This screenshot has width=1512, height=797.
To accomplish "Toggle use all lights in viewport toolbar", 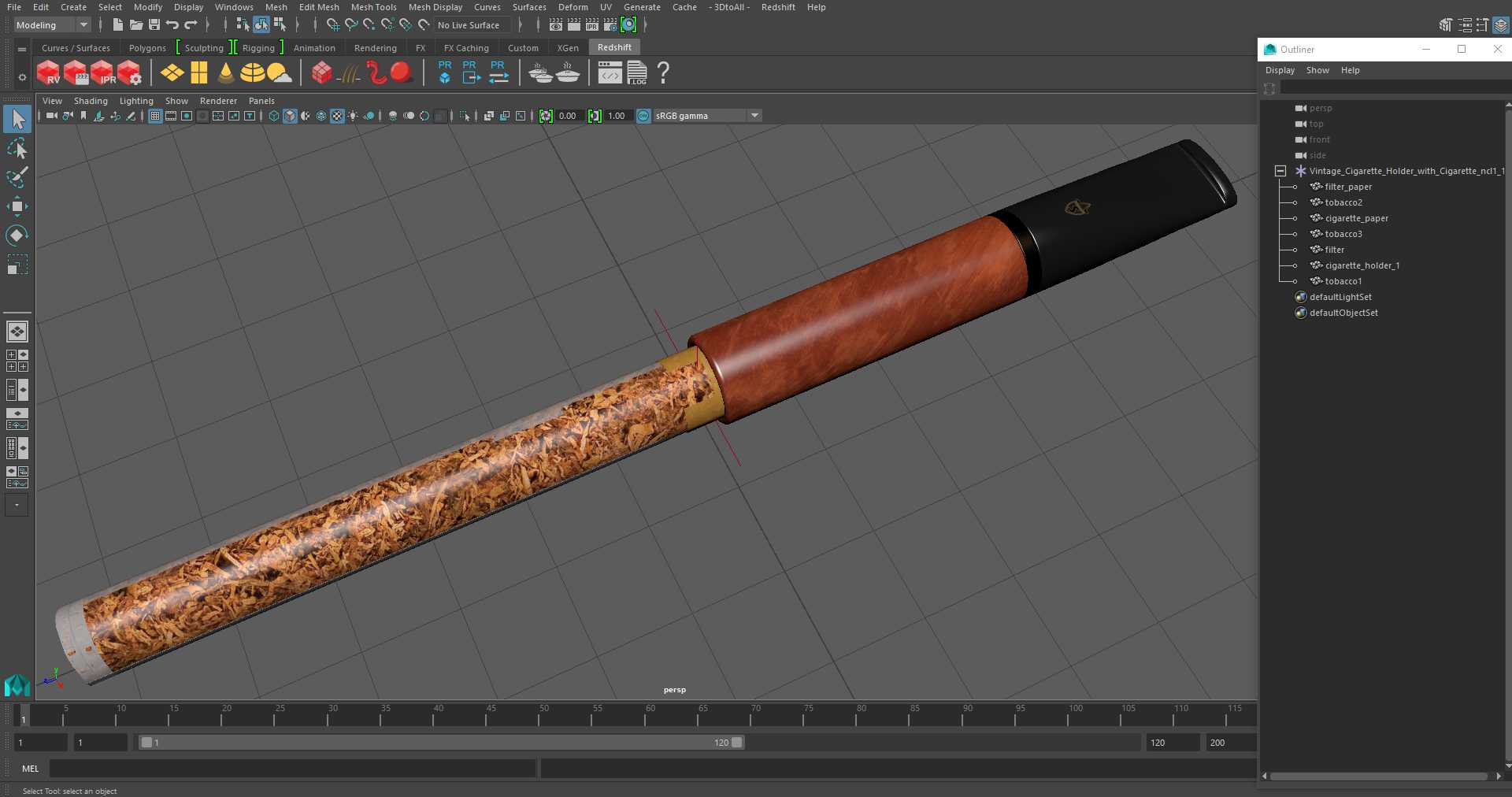I will [x=353, y=116].
